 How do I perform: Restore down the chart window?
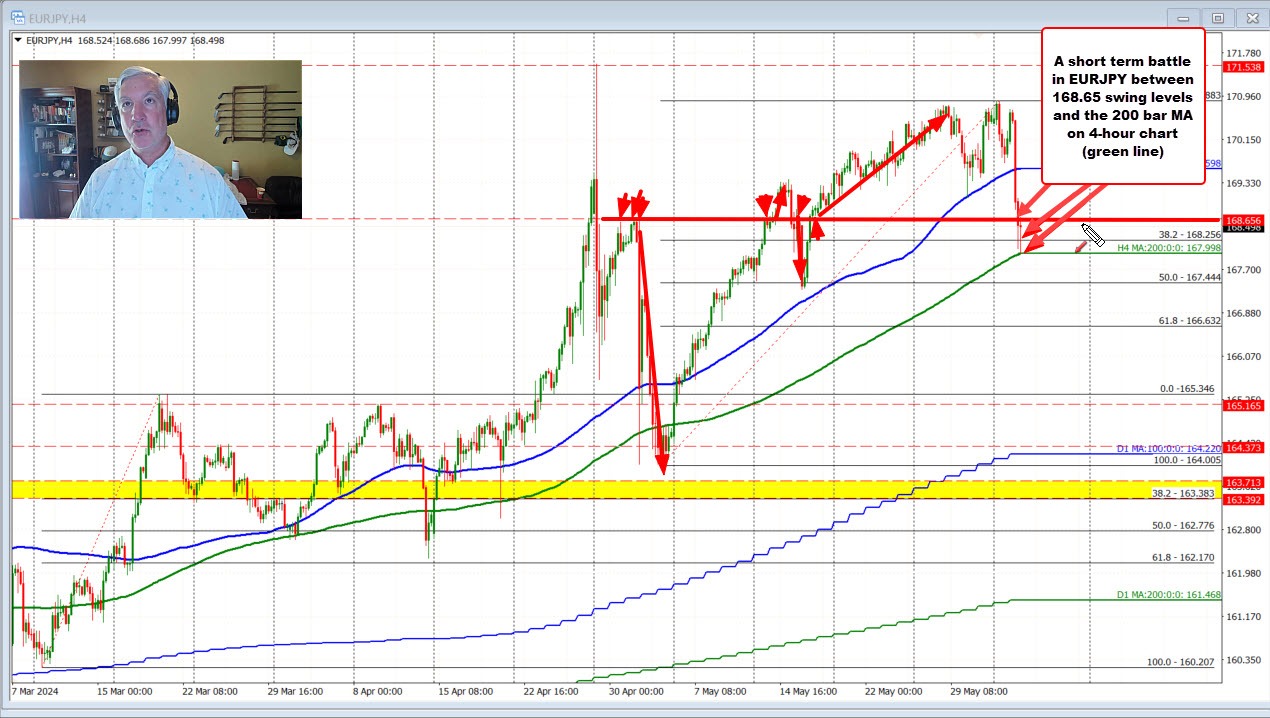tap(1217, 17)
